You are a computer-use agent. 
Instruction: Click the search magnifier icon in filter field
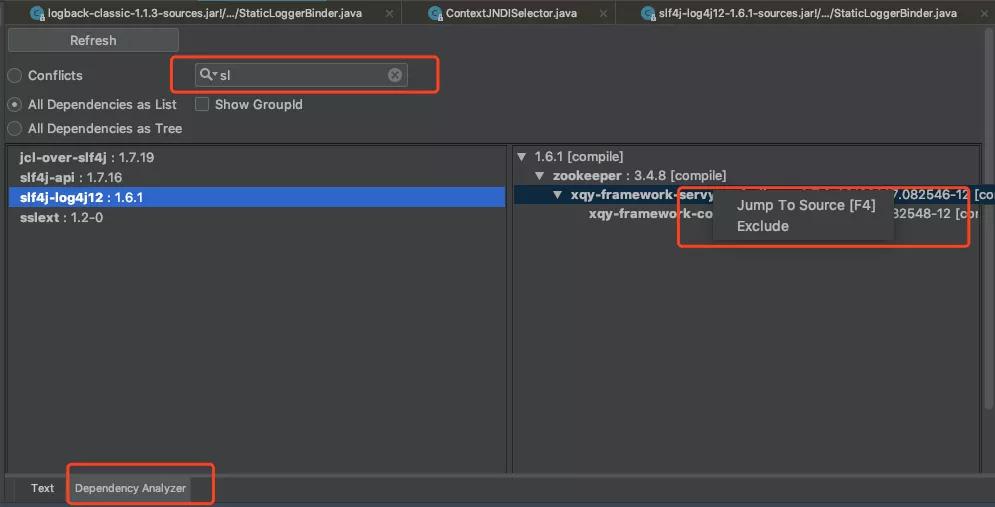(207, 75)
